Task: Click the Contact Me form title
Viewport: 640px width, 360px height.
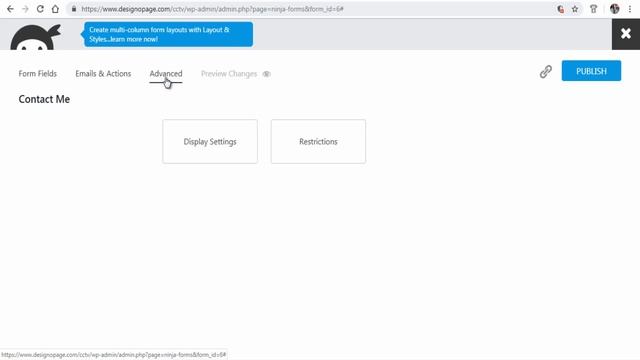Action: click(44, 99)
